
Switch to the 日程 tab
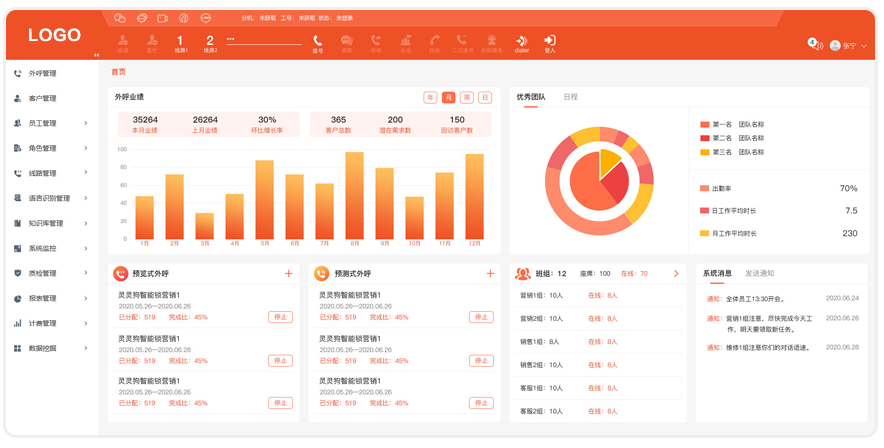(x=570, y=97)
